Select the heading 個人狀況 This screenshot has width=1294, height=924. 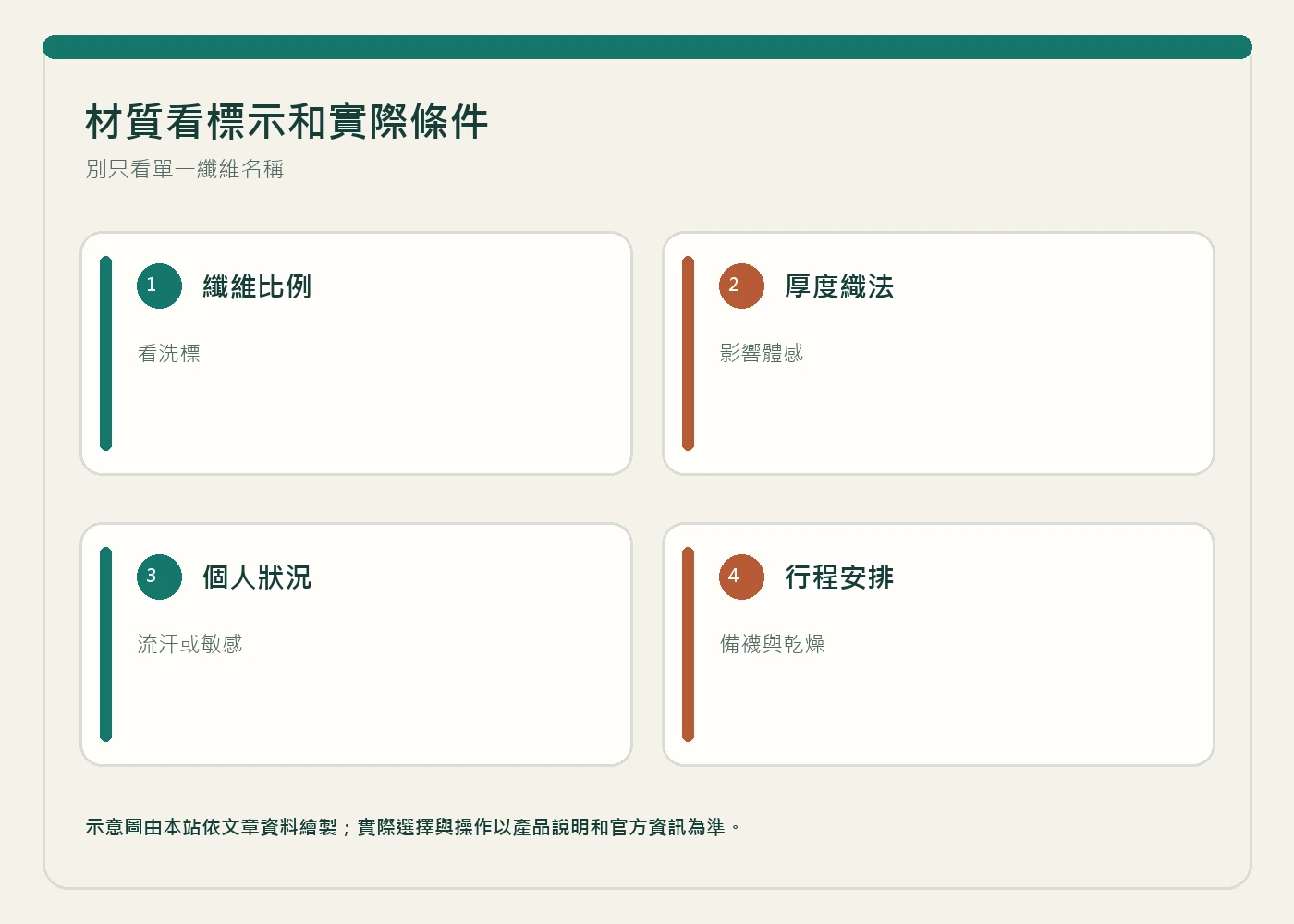pos(257,577)
